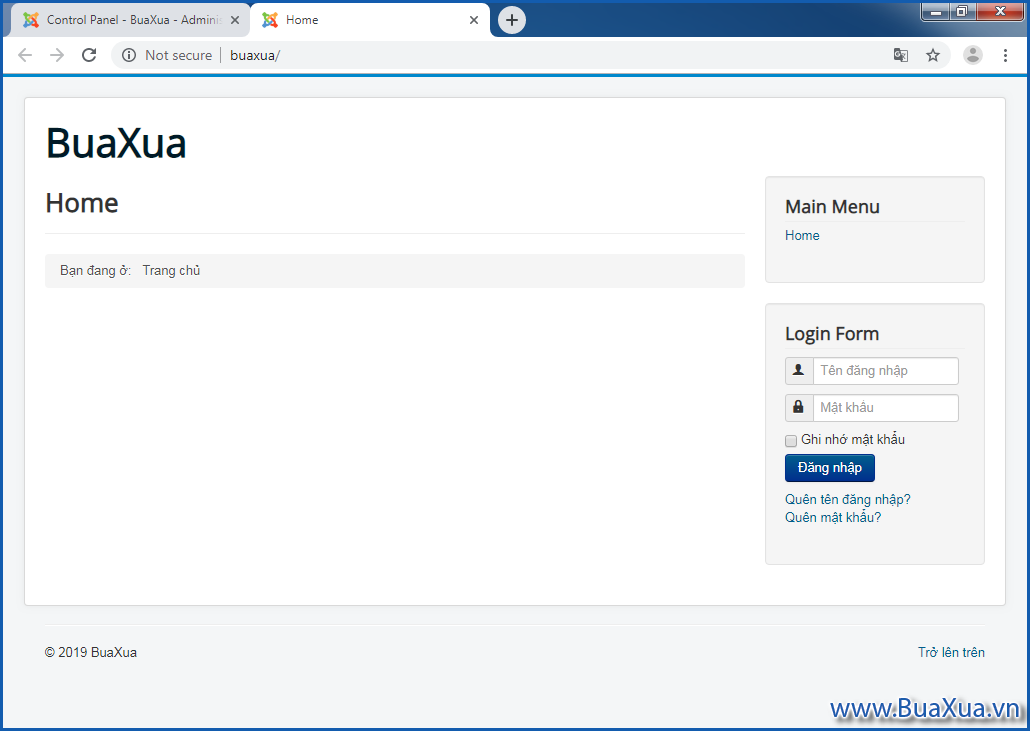
Task: Close the Control Panel - BuaXua tab
Action: click(x=235, y=20)
